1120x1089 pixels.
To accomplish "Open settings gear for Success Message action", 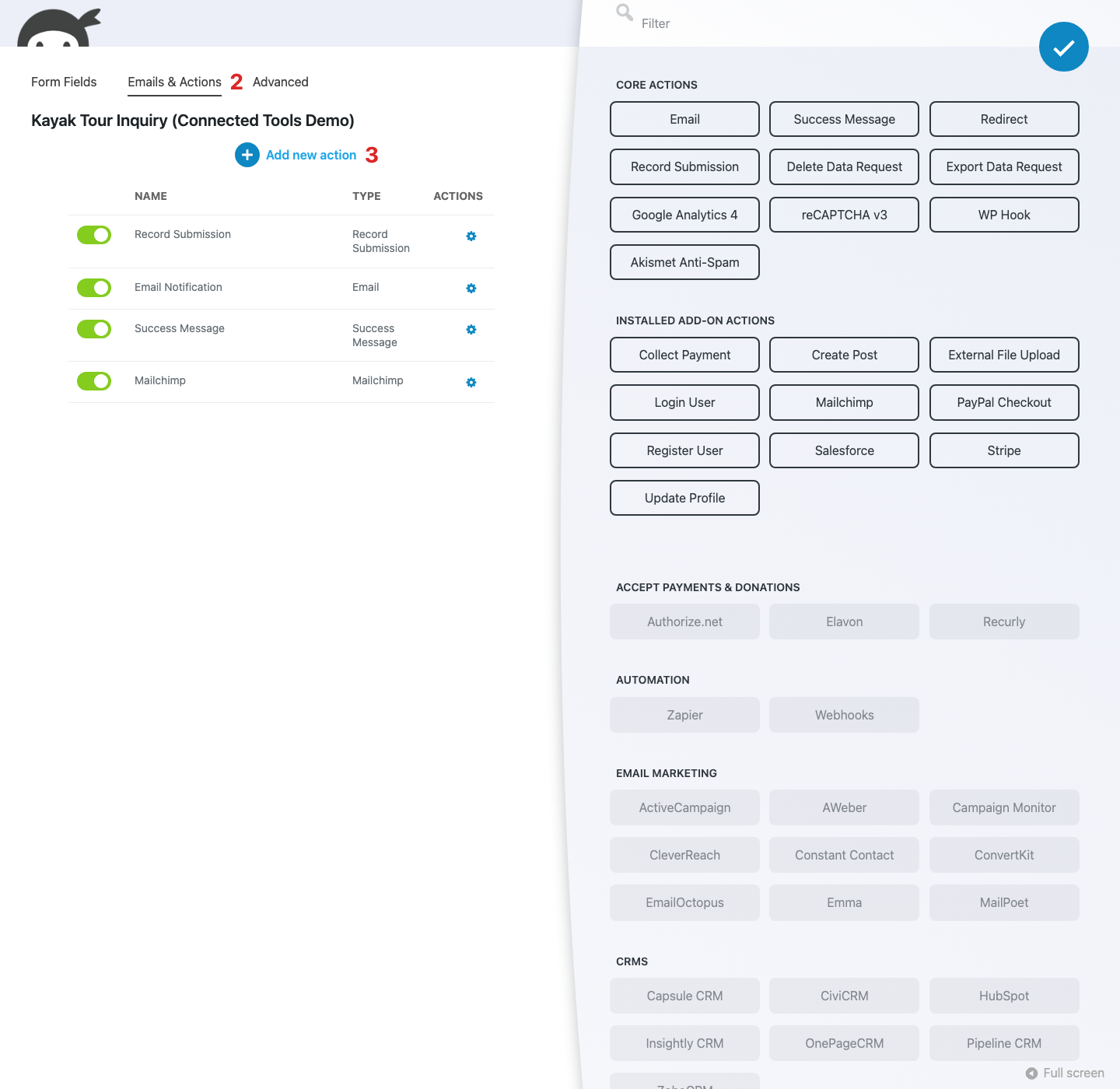I will (471, 329).
